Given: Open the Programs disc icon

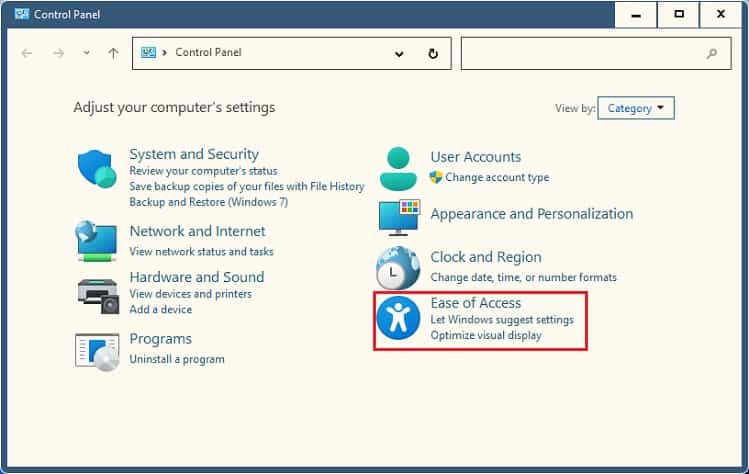Looking at the screenshot, I should (97, 352).
